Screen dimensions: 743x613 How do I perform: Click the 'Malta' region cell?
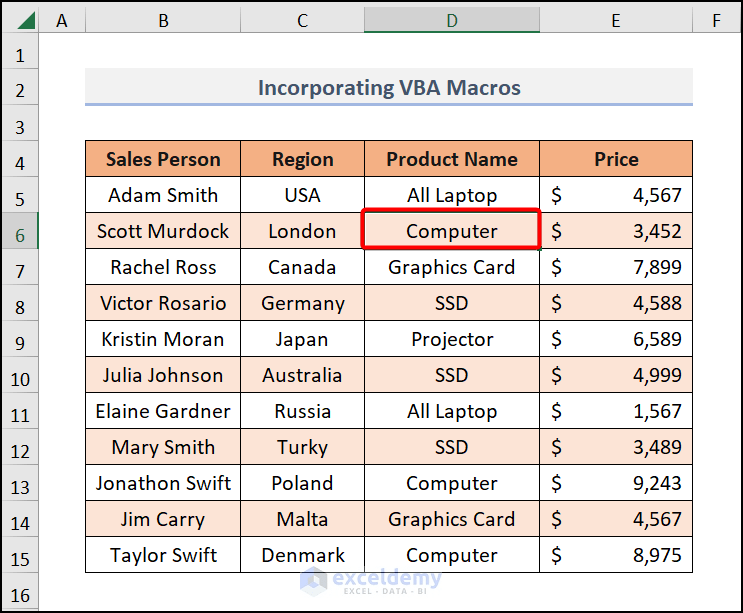tap(302, 519)
